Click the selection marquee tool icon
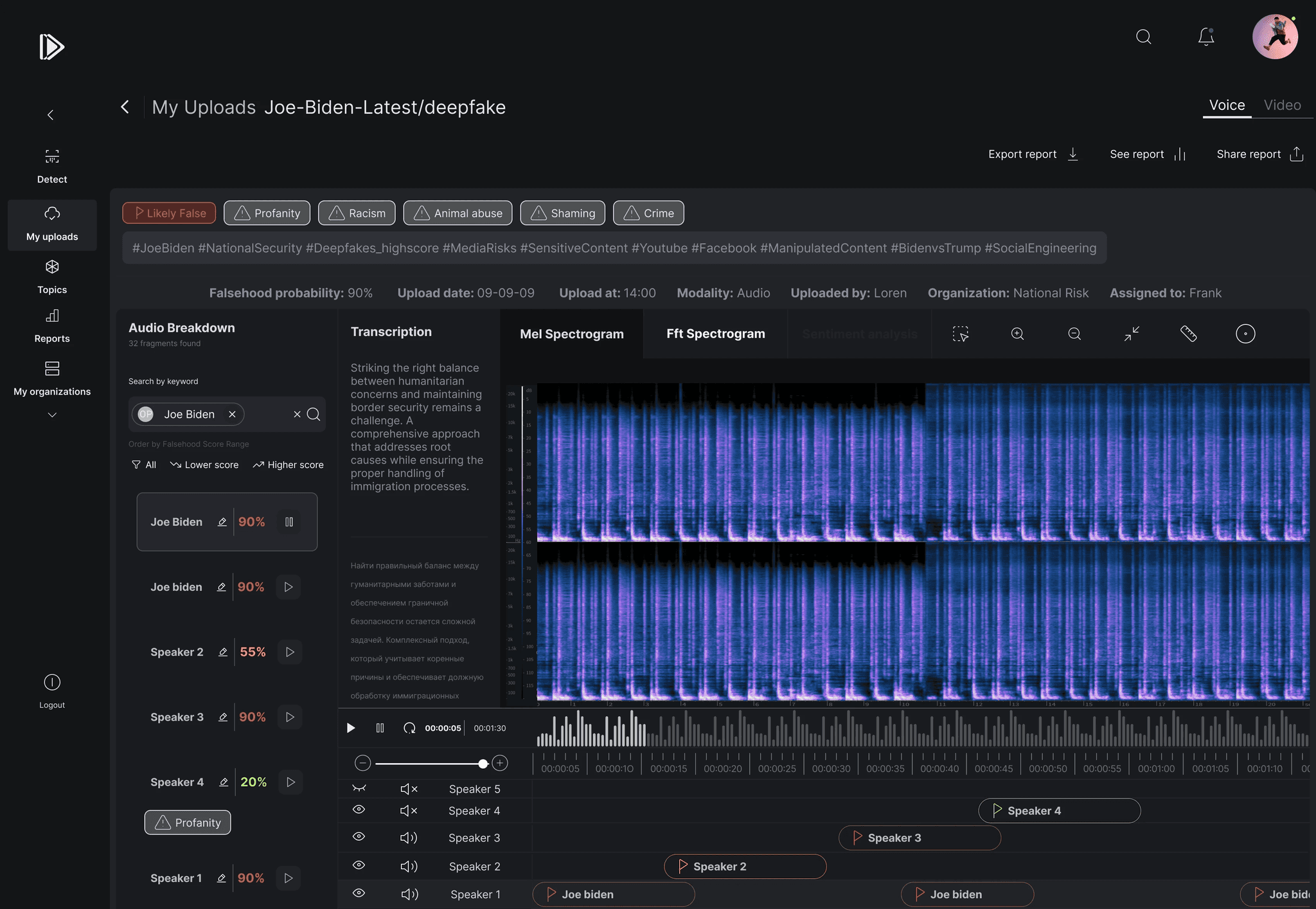Viewport: 1316px width, 909px height. click(960, 334)
